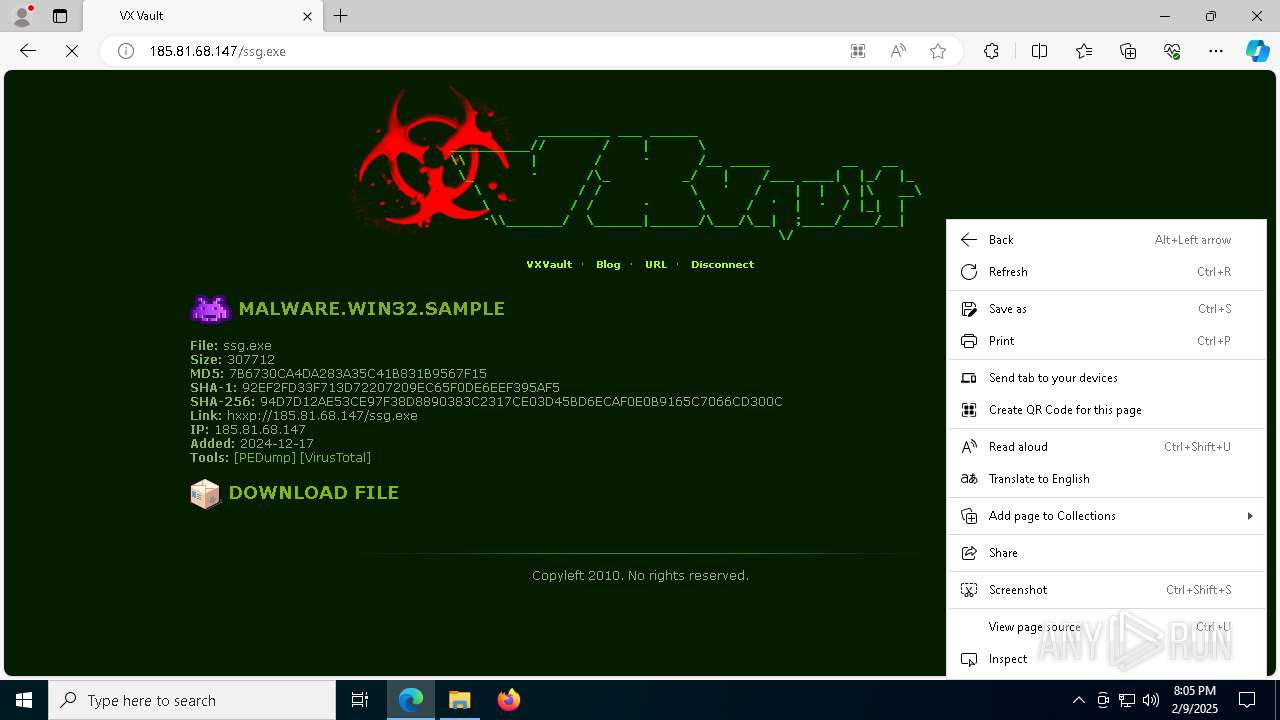Open Browser essentials heart icon
This screenshot has width=1280, height=720.
tap(1172, 51)
